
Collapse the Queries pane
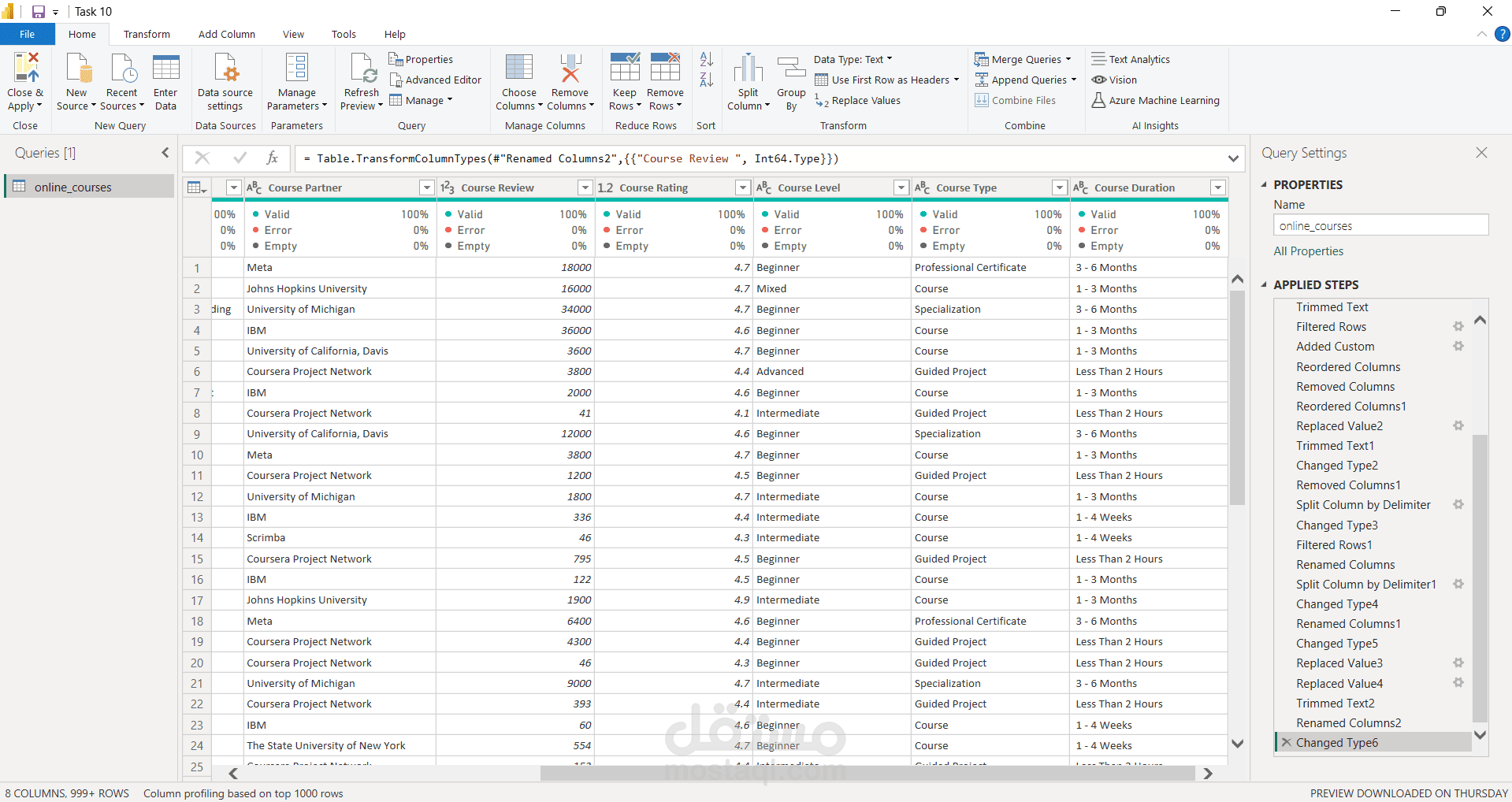pyautogui.click(x=165, y=153)
